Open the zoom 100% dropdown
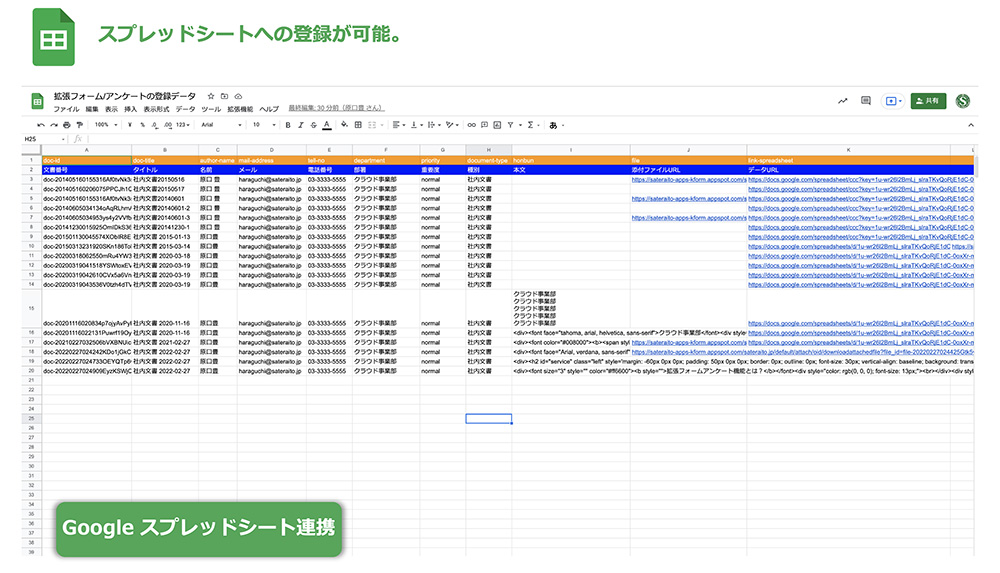Image resolution: width=1000 pixels, height=573 pixels. [106, 125]
